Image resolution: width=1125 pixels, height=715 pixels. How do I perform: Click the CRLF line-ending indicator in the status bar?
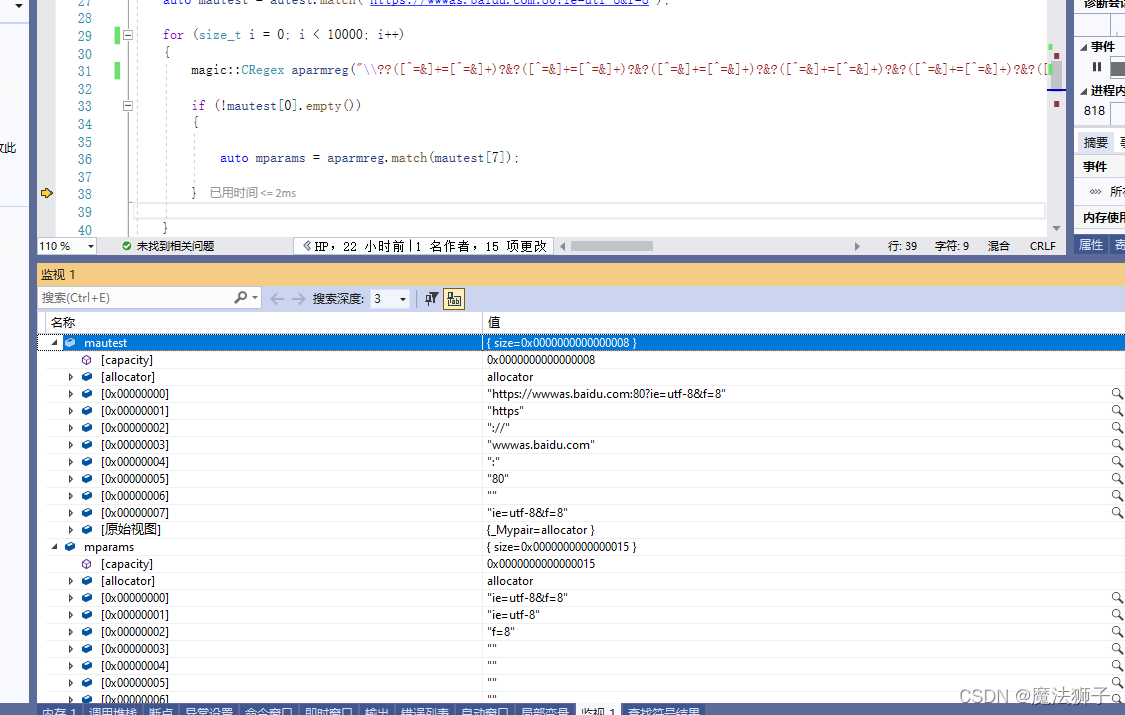[x=1042, y=245]
